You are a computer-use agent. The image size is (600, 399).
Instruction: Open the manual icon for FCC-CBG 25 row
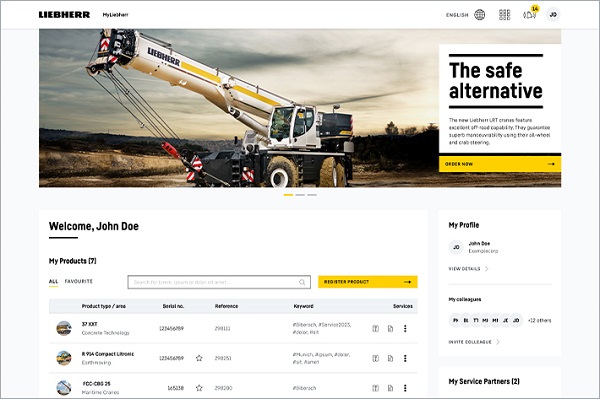376,388
